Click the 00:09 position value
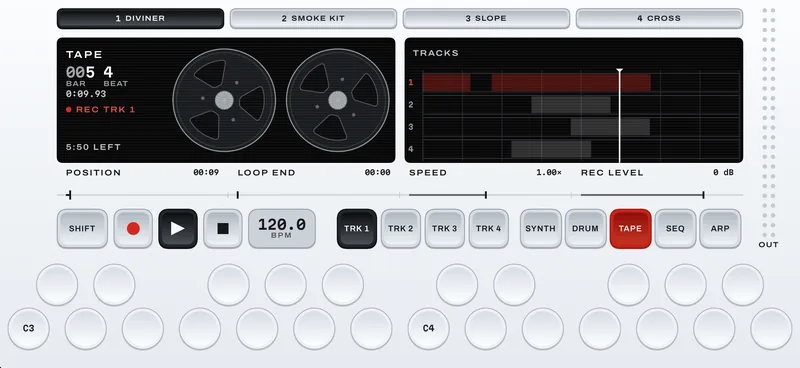This screenshot has height=368, width=800. 206,173
